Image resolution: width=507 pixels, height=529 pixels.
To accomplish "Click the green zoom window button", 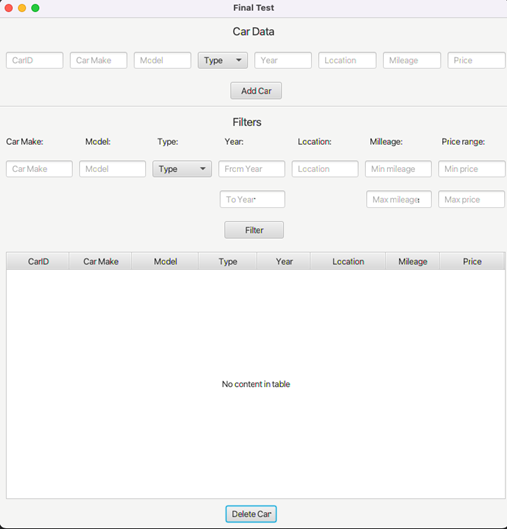I will click(x=35, y=8).
